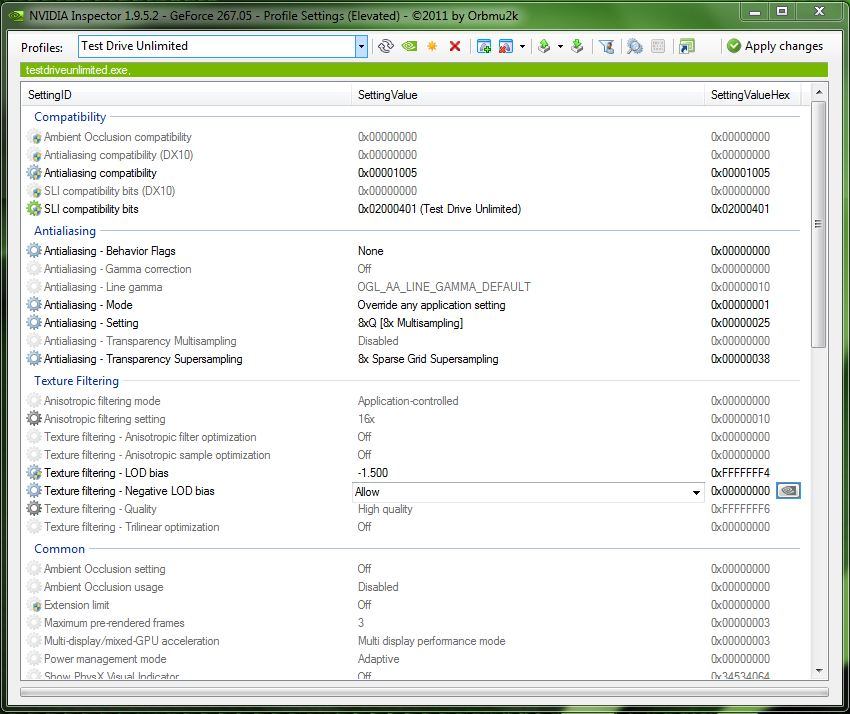Create a new profile with the sun icon
Image resolution: width=850 pixels, height=714 pixels.
[432, 47]
